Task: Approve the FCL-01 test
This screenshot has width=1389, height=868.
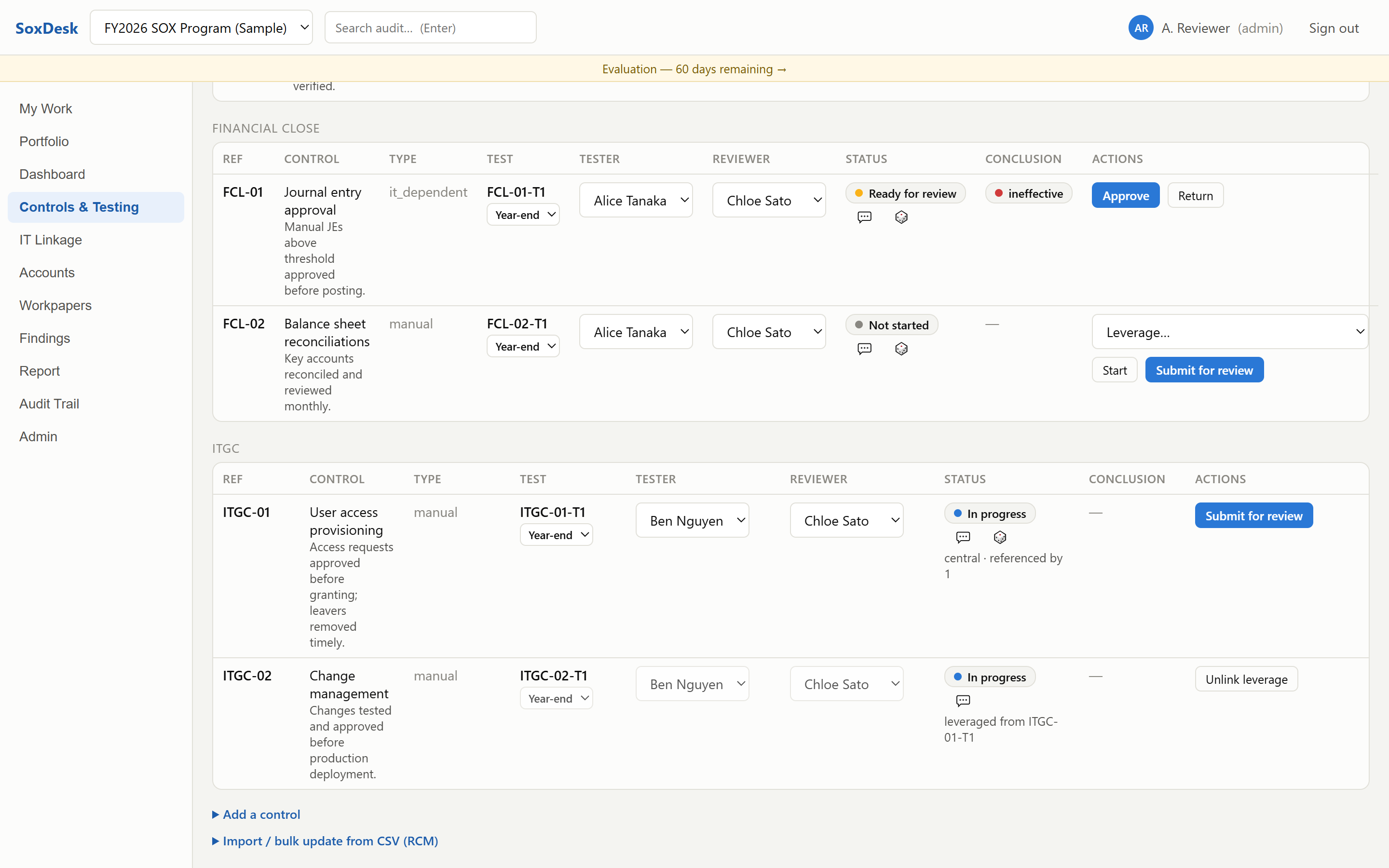Action: pos(1126,195)
